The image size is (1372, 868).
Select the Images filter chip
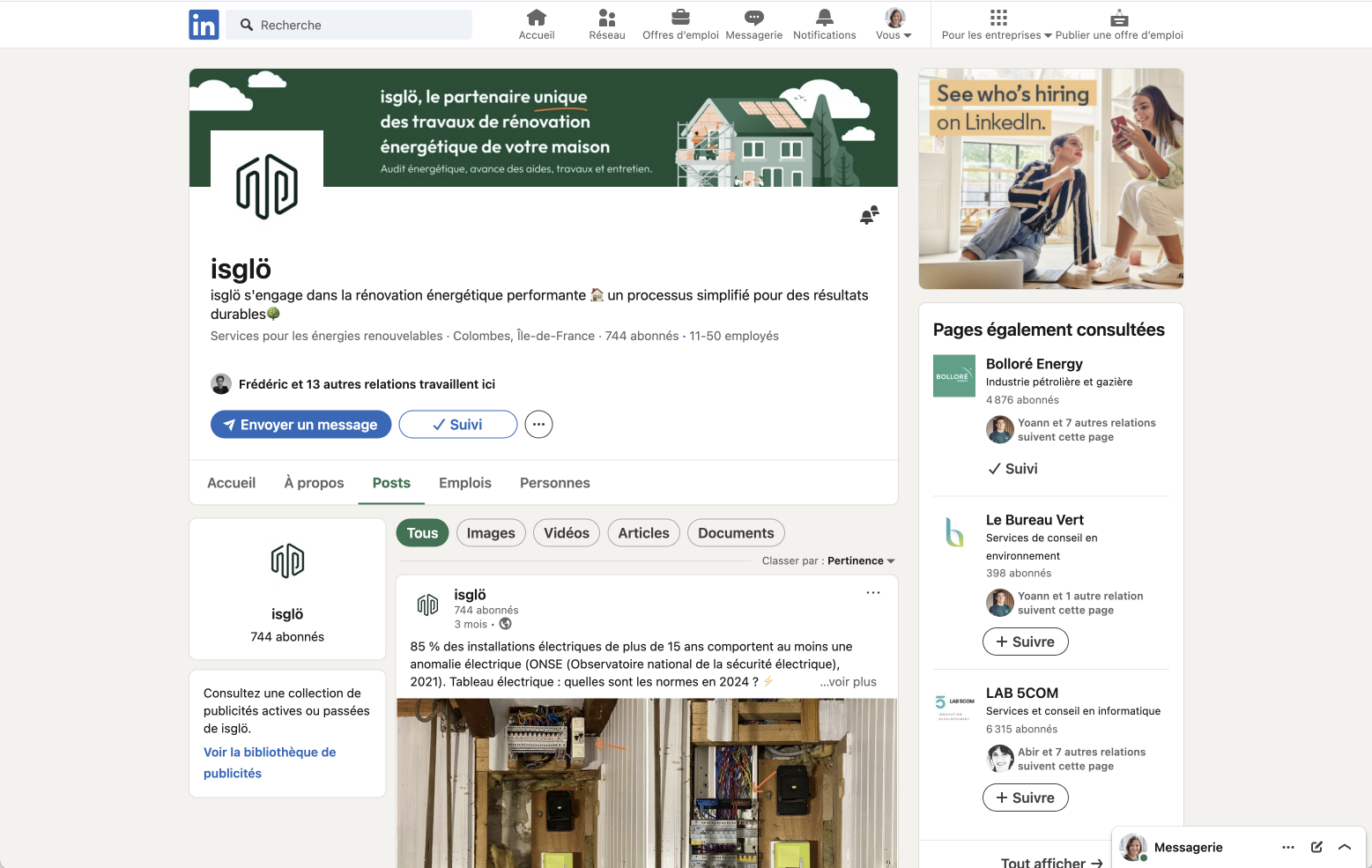(x=491, y=533)
